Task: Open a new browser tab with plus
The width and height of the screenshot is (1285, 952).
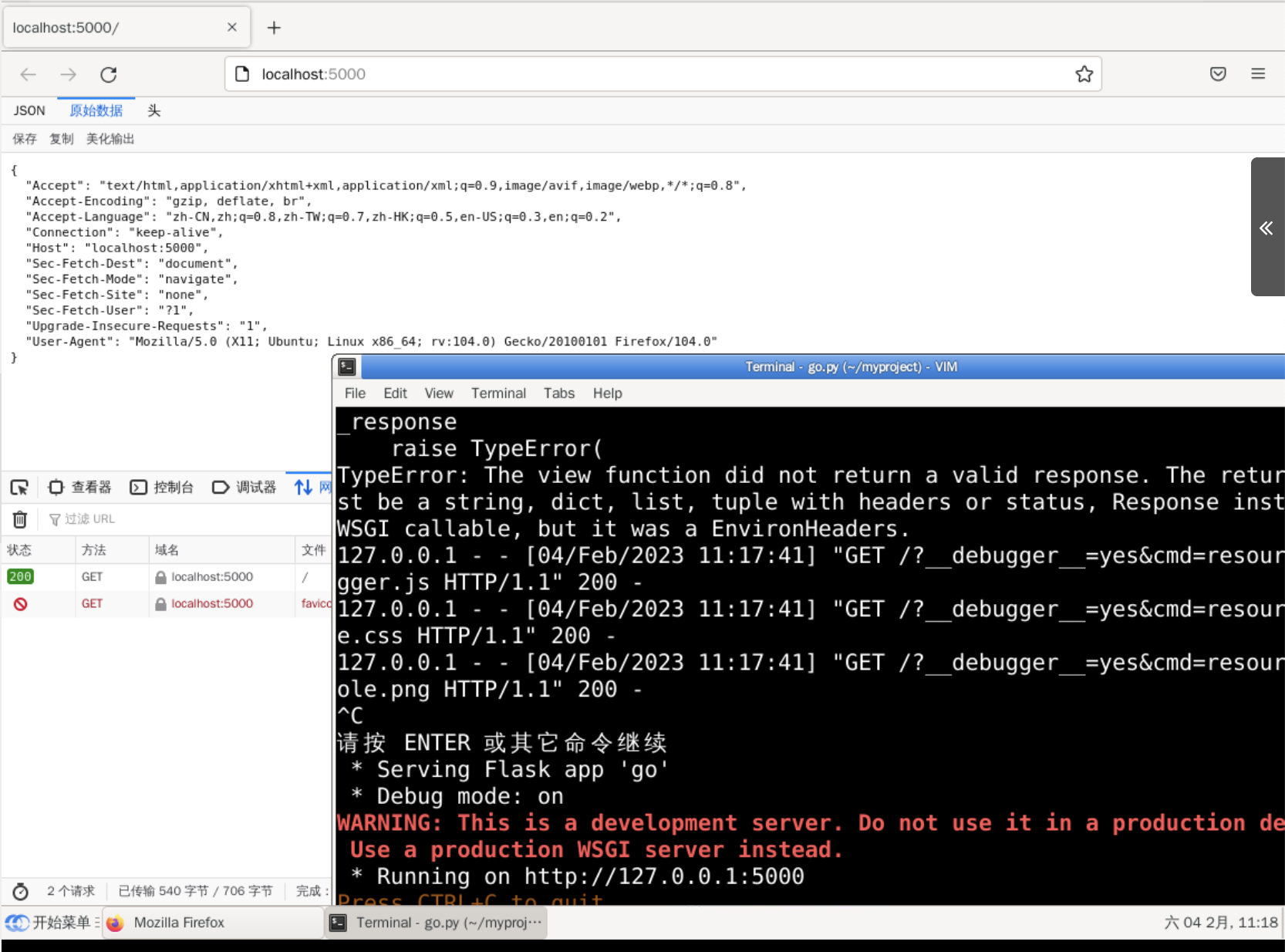Action: click(274, 28)
